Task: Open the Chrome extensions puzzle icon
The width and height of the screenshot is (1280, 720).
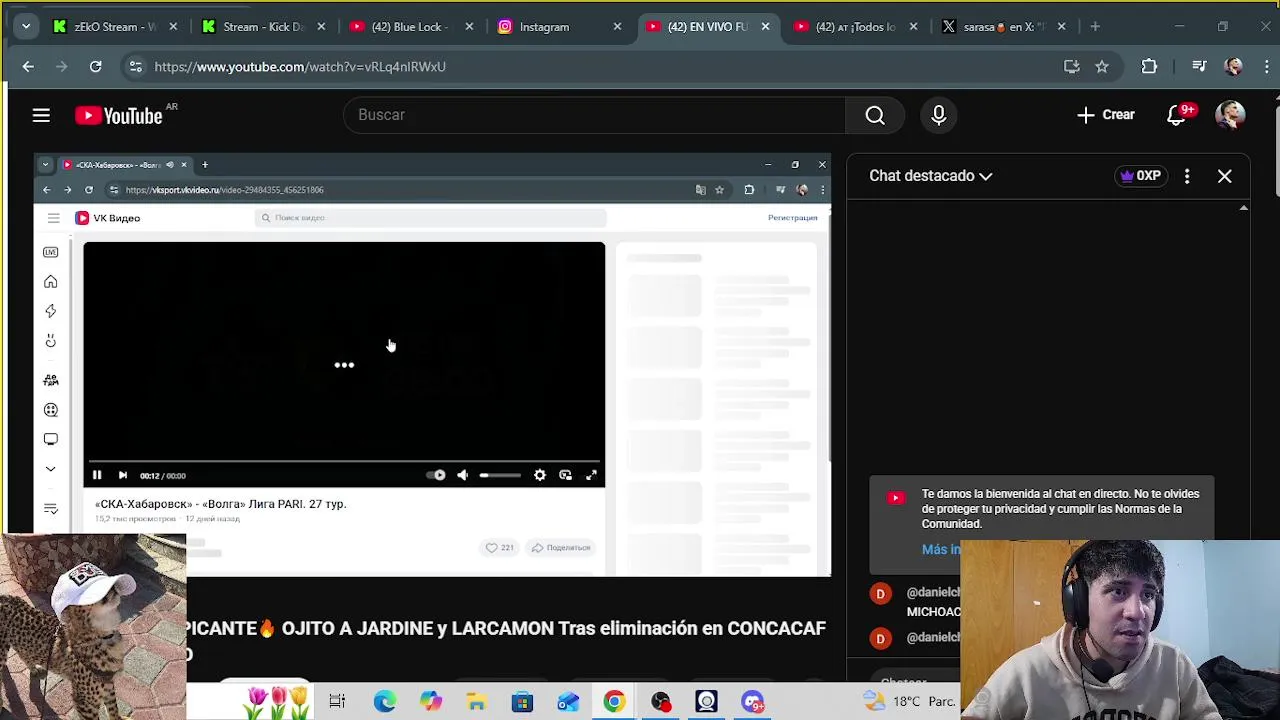Action: [1149, 67]
